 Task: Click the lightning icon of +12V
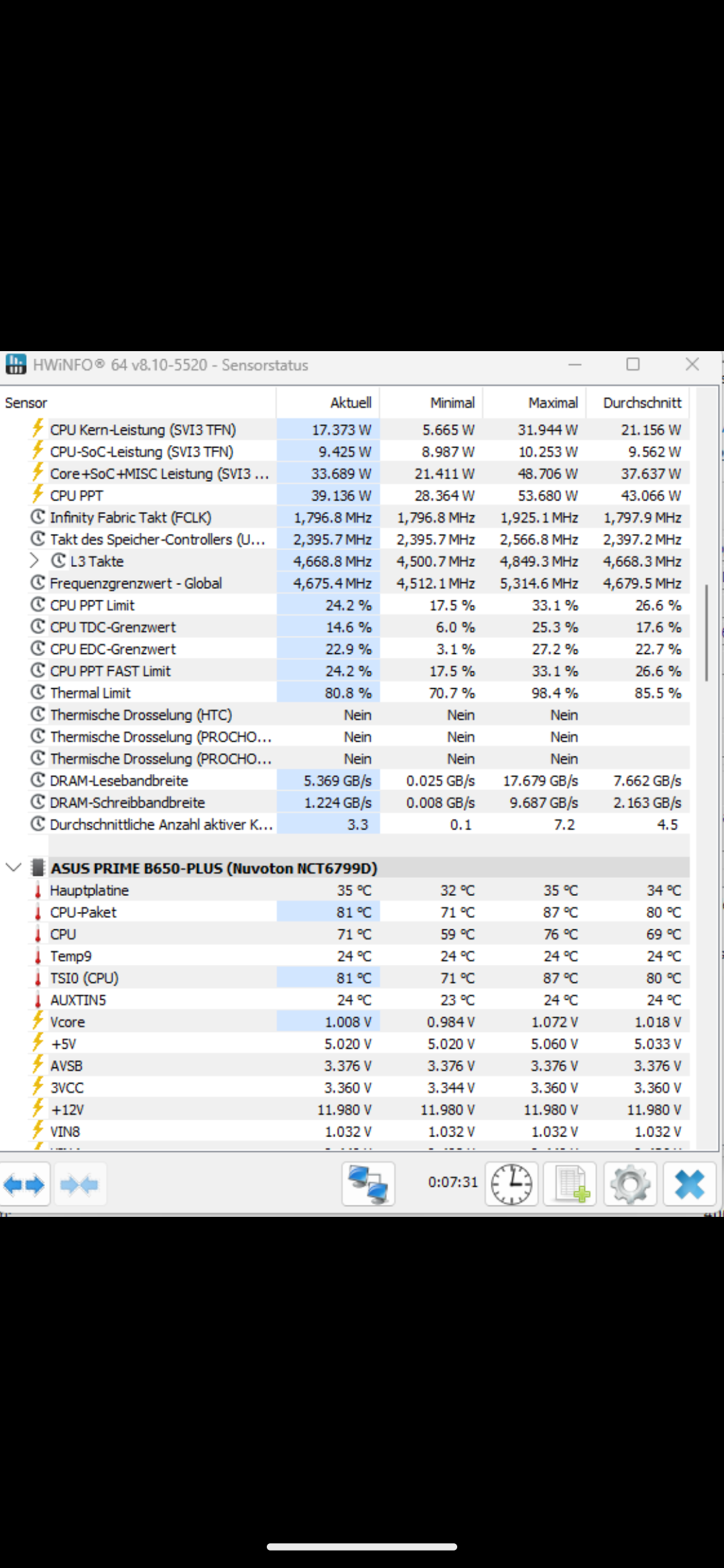pos(38,1109)
